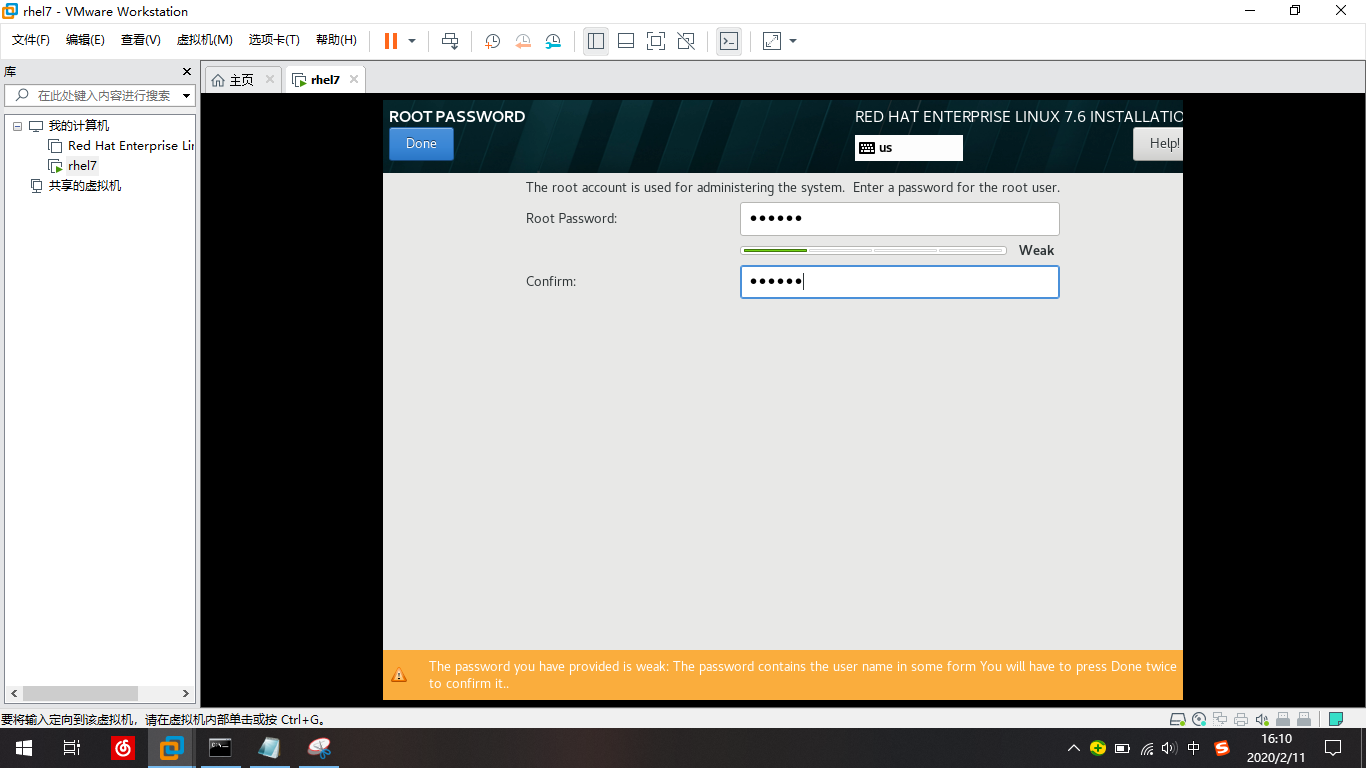1366x768 pixels.
Task: Open the stretch guest dropdown arrow
Action: click(793, 41)
